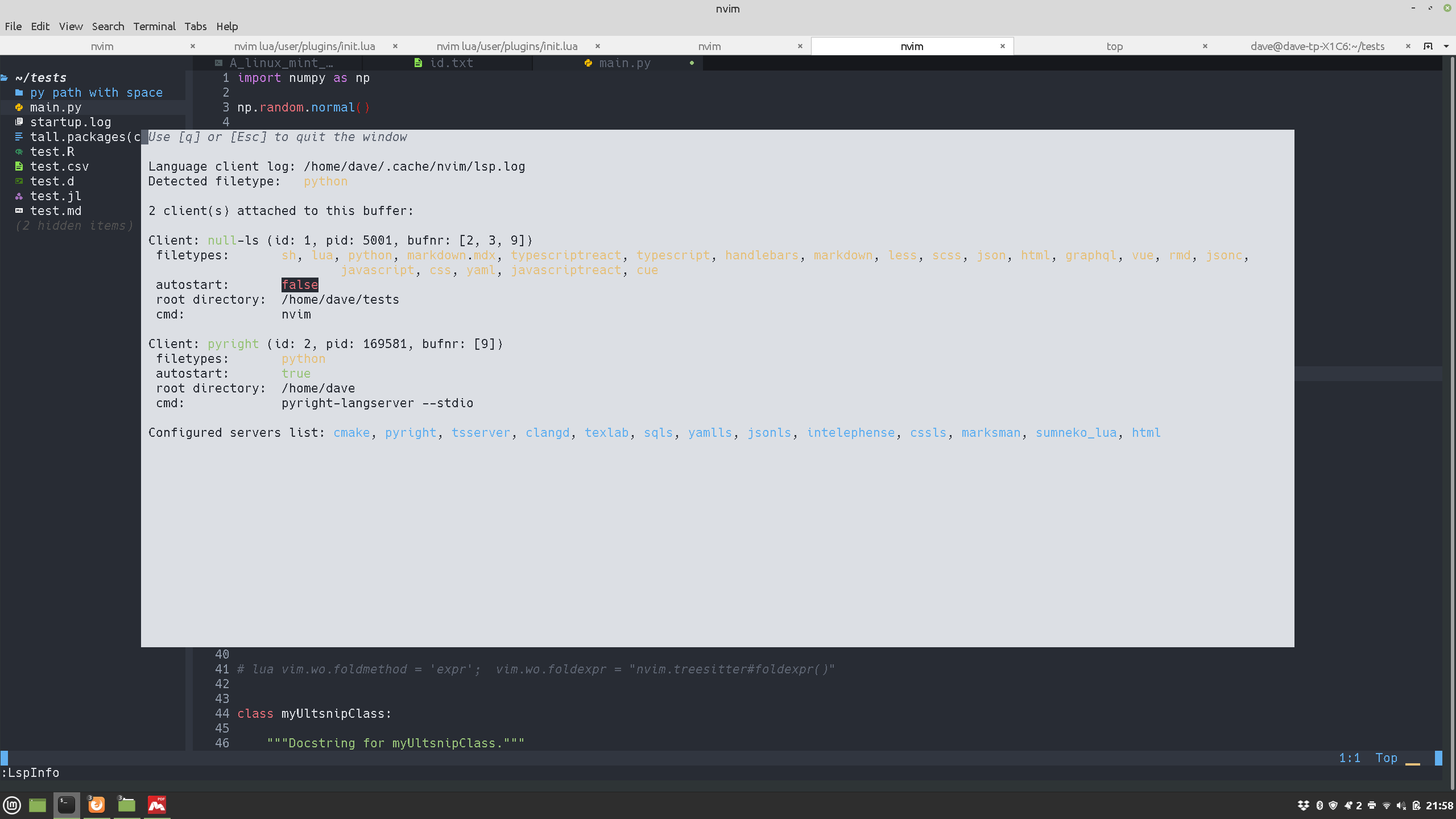
Task: Open the Terminal menu
Action: (x=154, y=26)
